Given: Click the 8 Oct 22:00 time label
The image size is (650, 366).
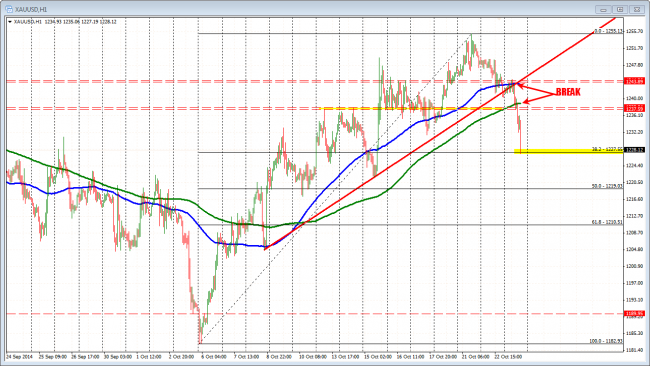Looking at the screenshot, I should [x=279, y=356].
